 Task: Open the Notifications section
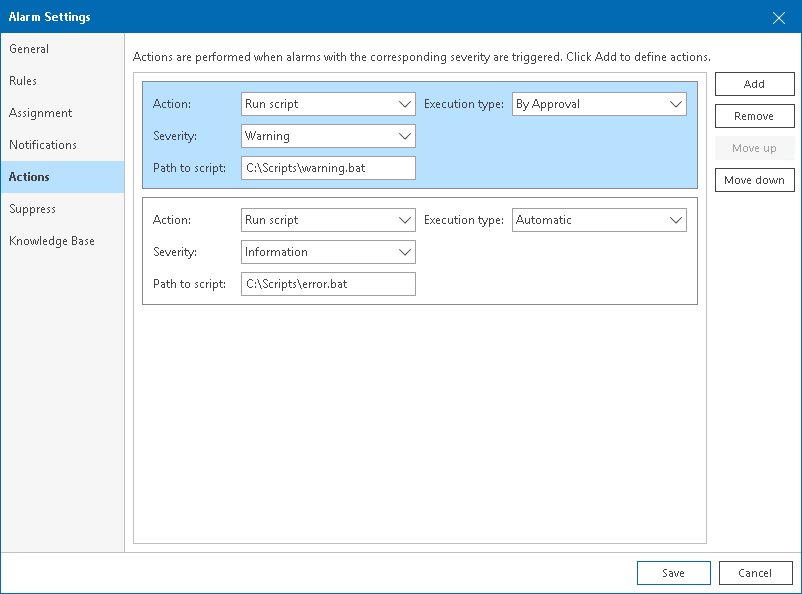click(42, 144)
